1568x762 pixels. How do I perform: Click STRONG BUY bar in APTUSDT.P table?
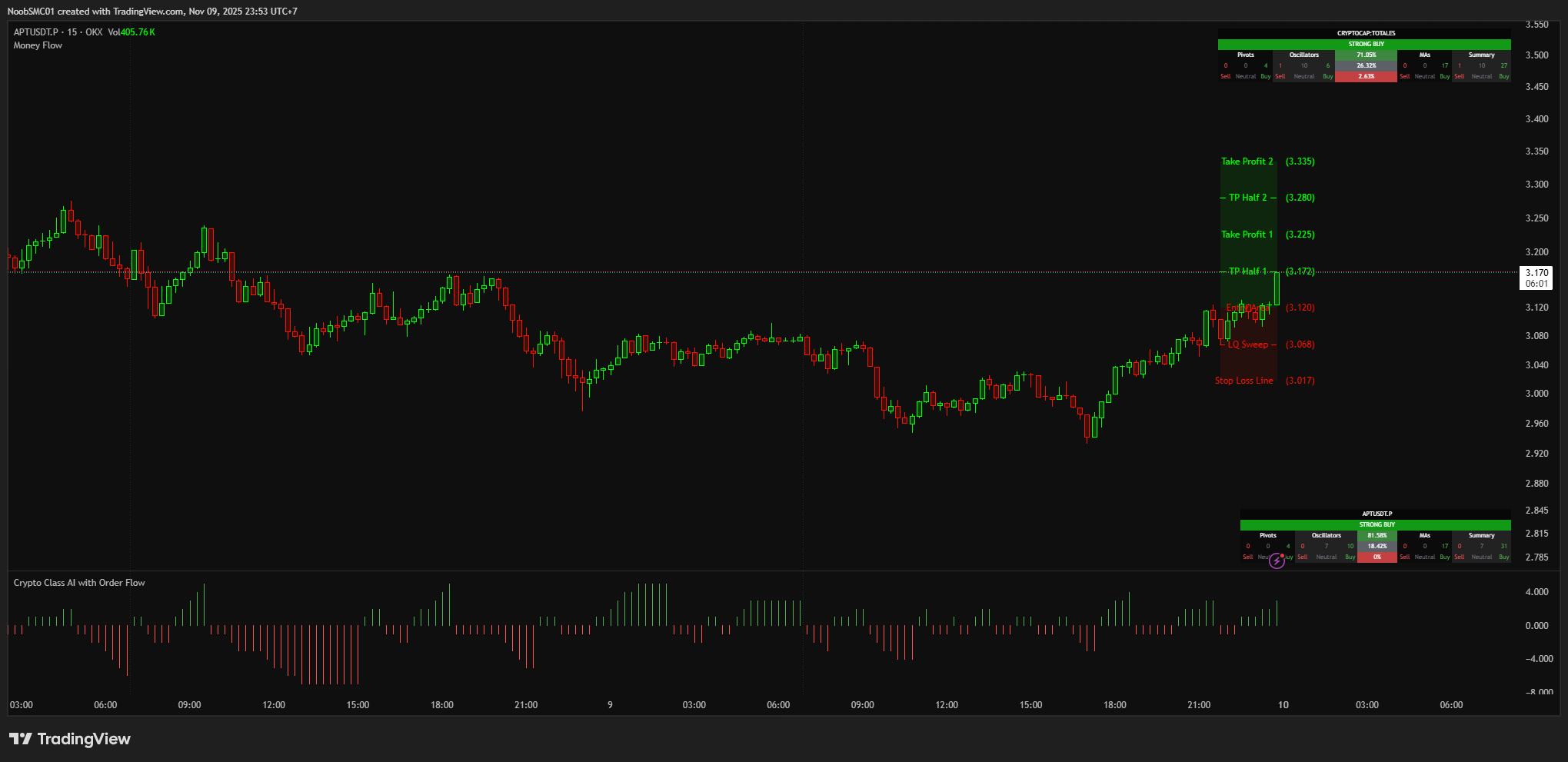coord(1377,524)
